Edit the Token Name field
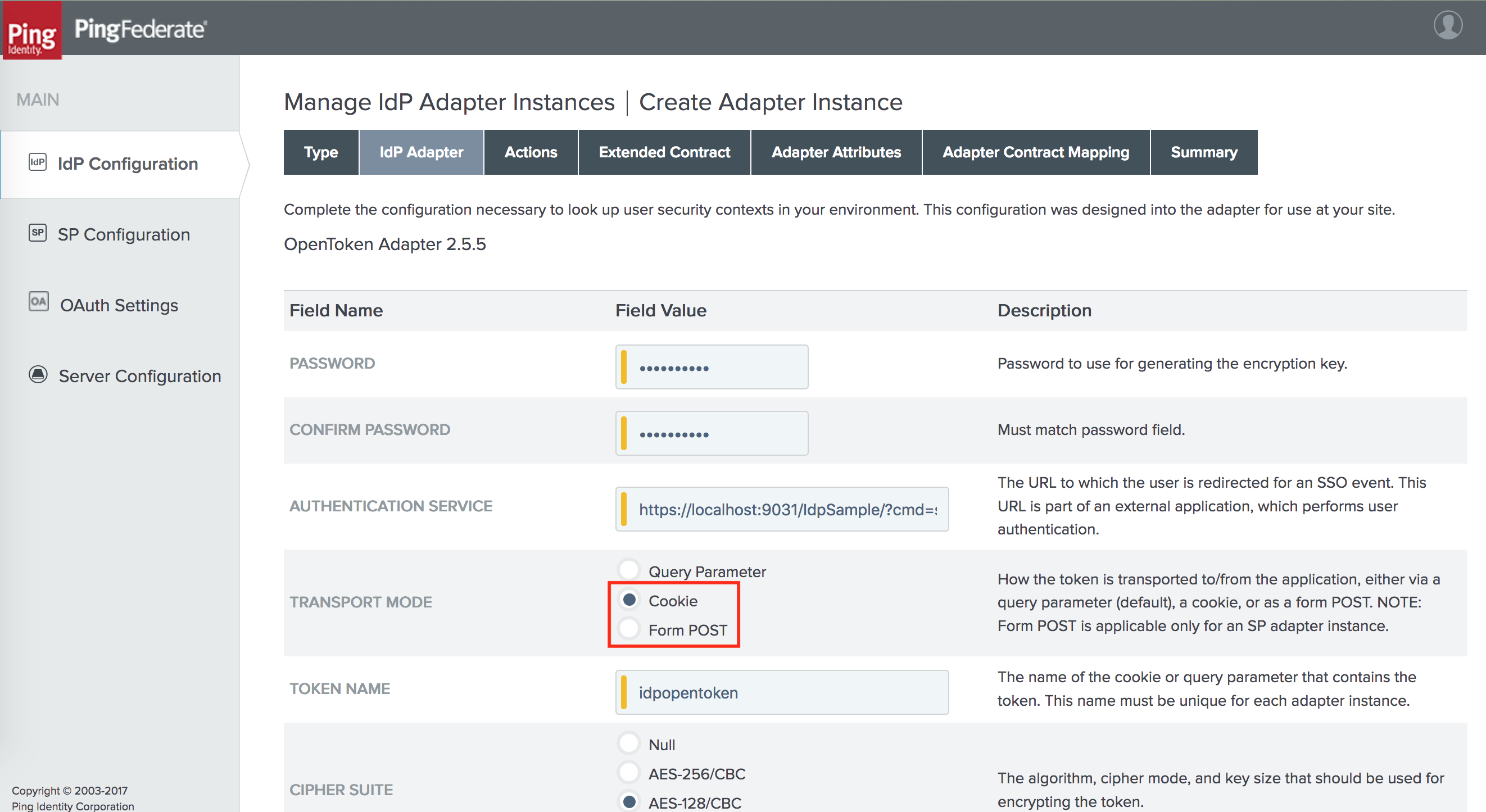This screenshot has height=812, width=1486. click(x=782, y=692)
